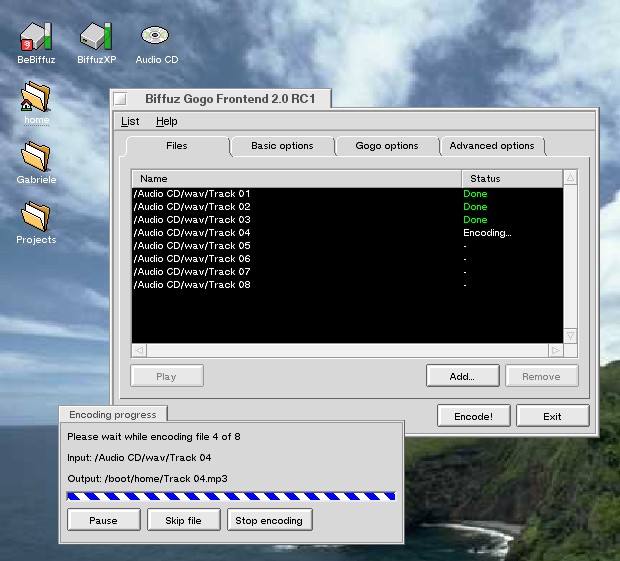Click the Encoding progress window title tab
The width and height of the screenshot is (620, 561).
click(113, 414)
